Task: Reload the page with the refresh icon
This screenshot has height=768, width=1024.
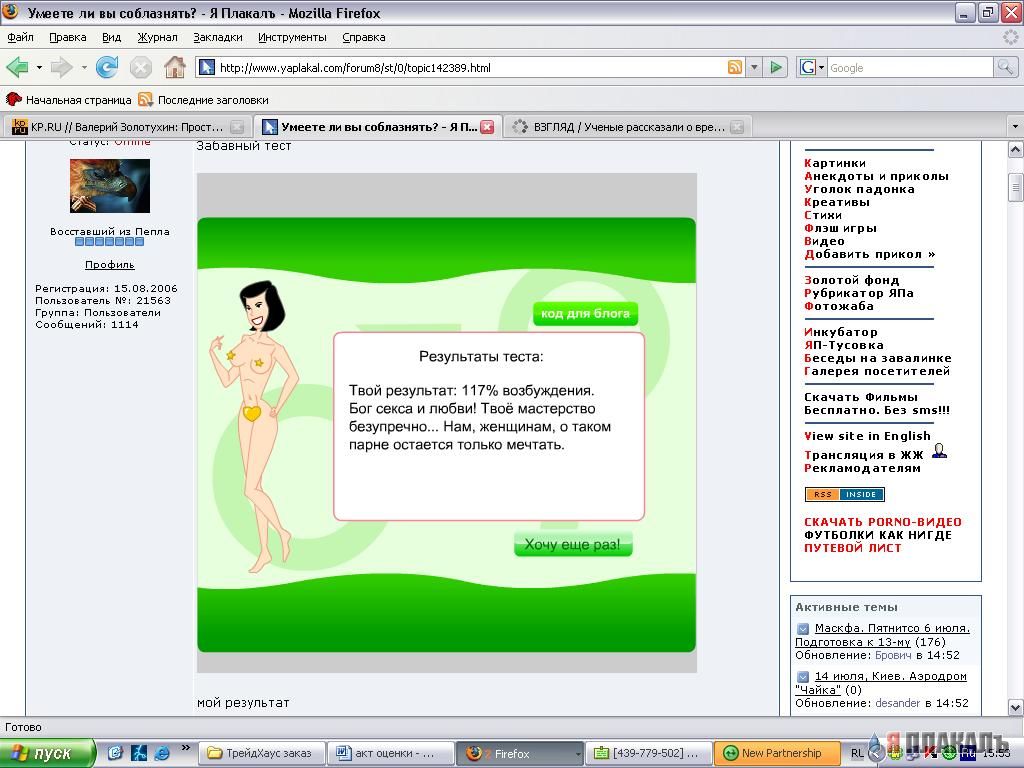Action: pyautogui.click(x=106, y=67)
